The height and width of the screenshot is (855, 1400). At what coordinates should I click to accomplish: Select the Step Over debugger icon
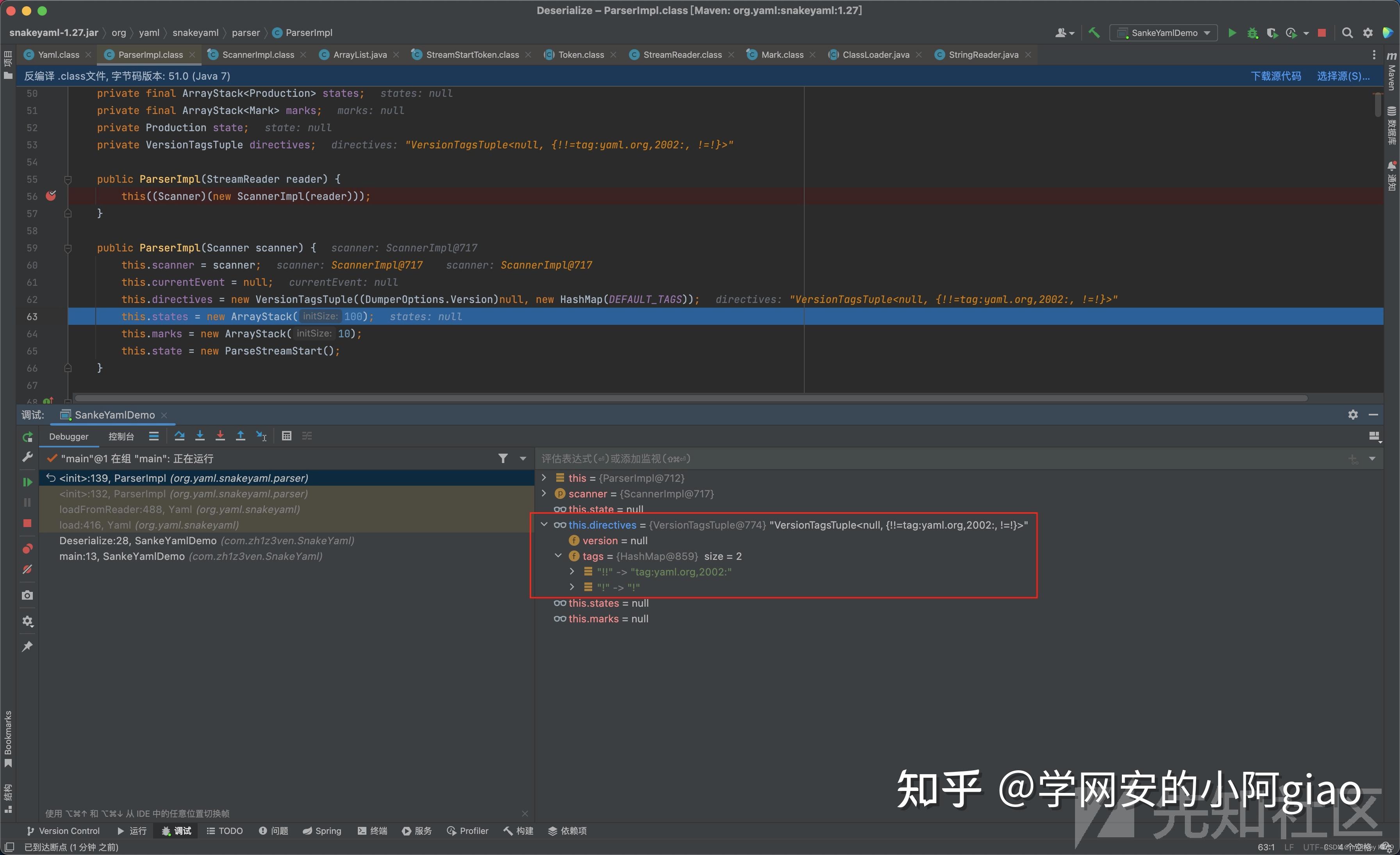[x=180, y=436]
